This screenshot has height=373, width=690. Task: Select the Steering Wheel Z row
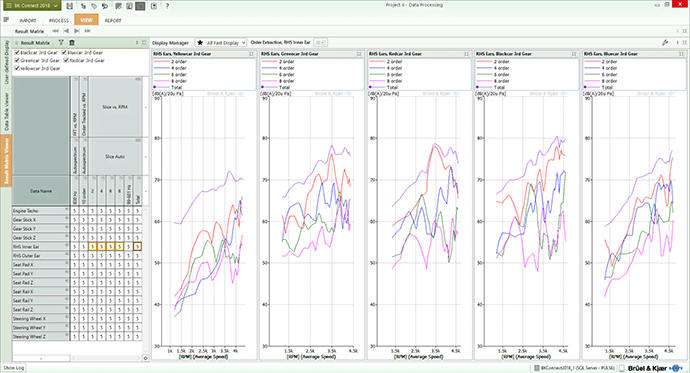40,336
